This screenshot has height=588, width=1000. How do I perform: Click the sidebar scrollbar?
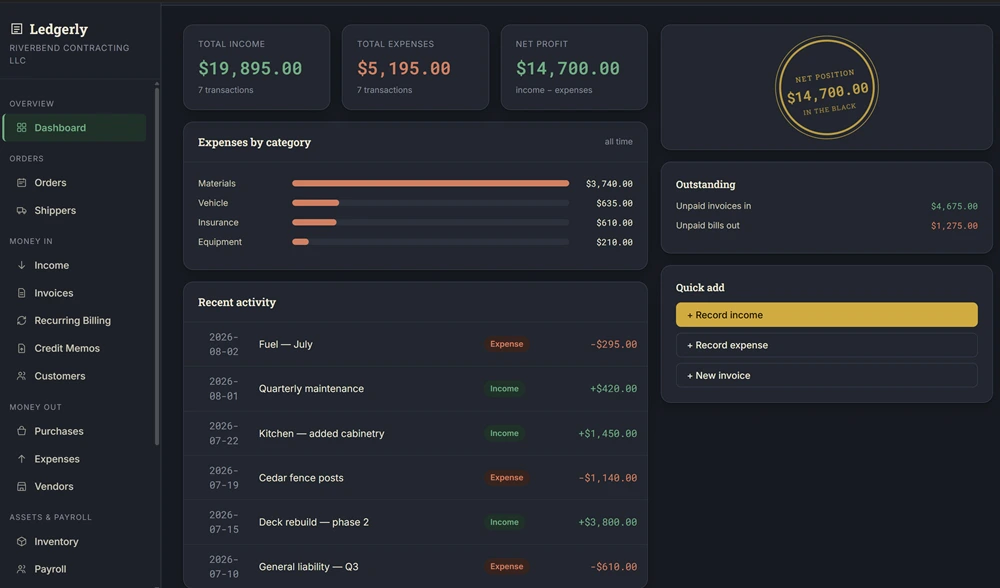[157, 267]
